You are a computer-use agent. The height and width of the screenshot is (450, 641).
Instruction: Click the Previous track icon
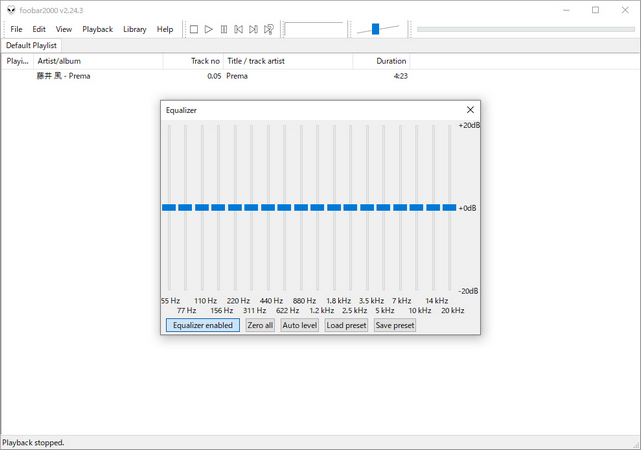click(x=238, y=29)
